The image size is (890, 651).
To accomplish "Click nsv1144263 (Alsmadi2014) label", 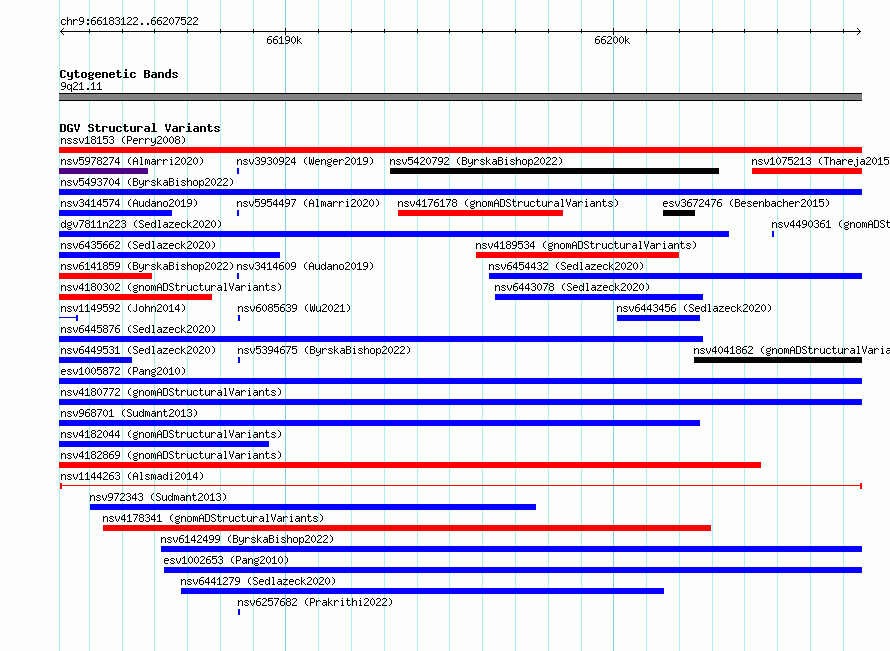I will click(132, 476).
